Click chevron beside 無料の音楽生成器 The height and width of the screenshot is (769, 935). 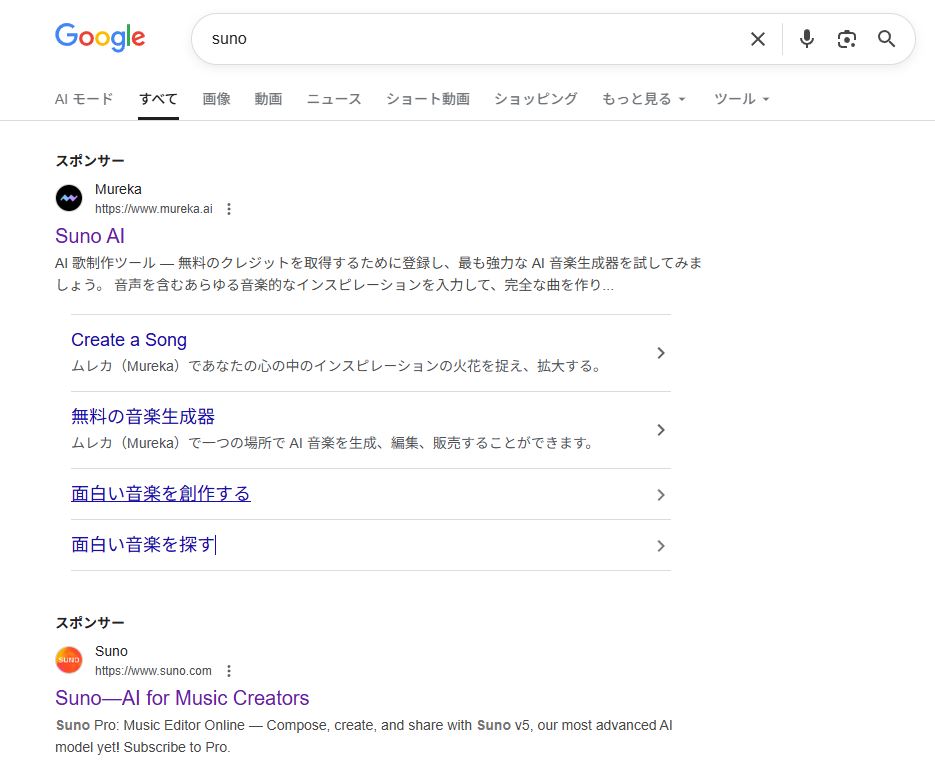click(x=660, y=430)
